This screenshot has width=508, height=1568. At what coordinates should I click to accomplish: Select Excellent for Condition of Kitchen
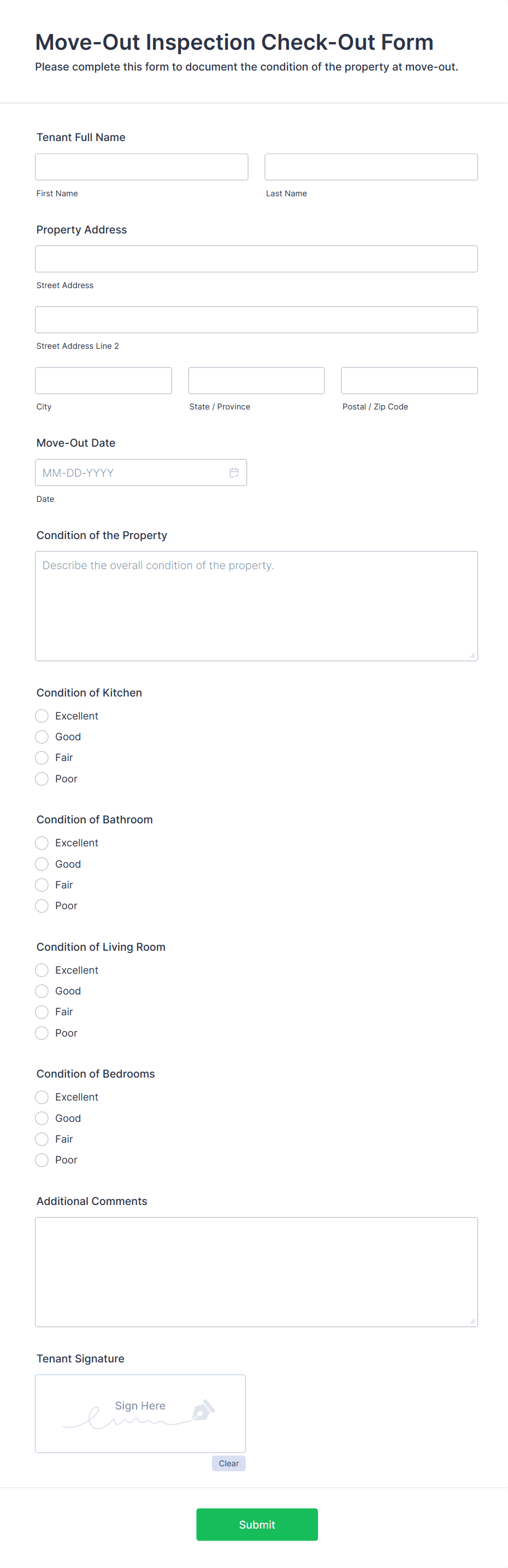42,716
